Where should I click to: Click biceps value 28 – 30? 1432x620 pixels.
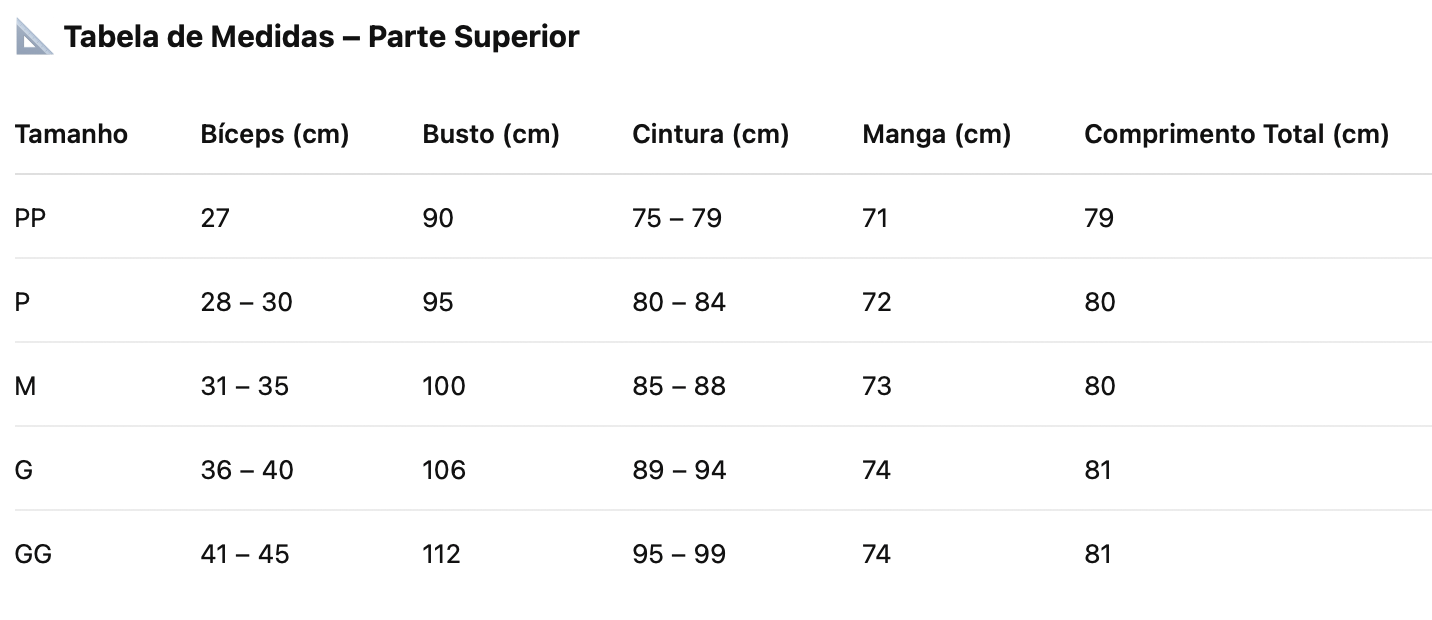[x=247, y=302]
